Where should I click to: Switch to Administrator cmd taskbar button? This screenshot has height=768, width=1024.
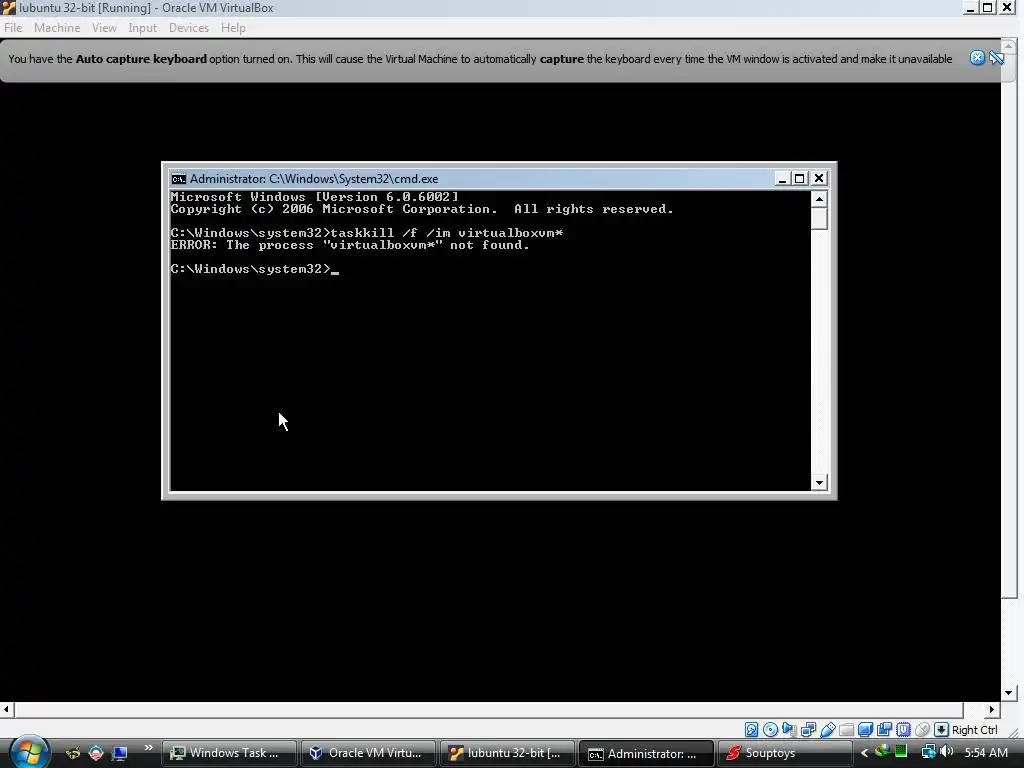[x=647, y=753]
